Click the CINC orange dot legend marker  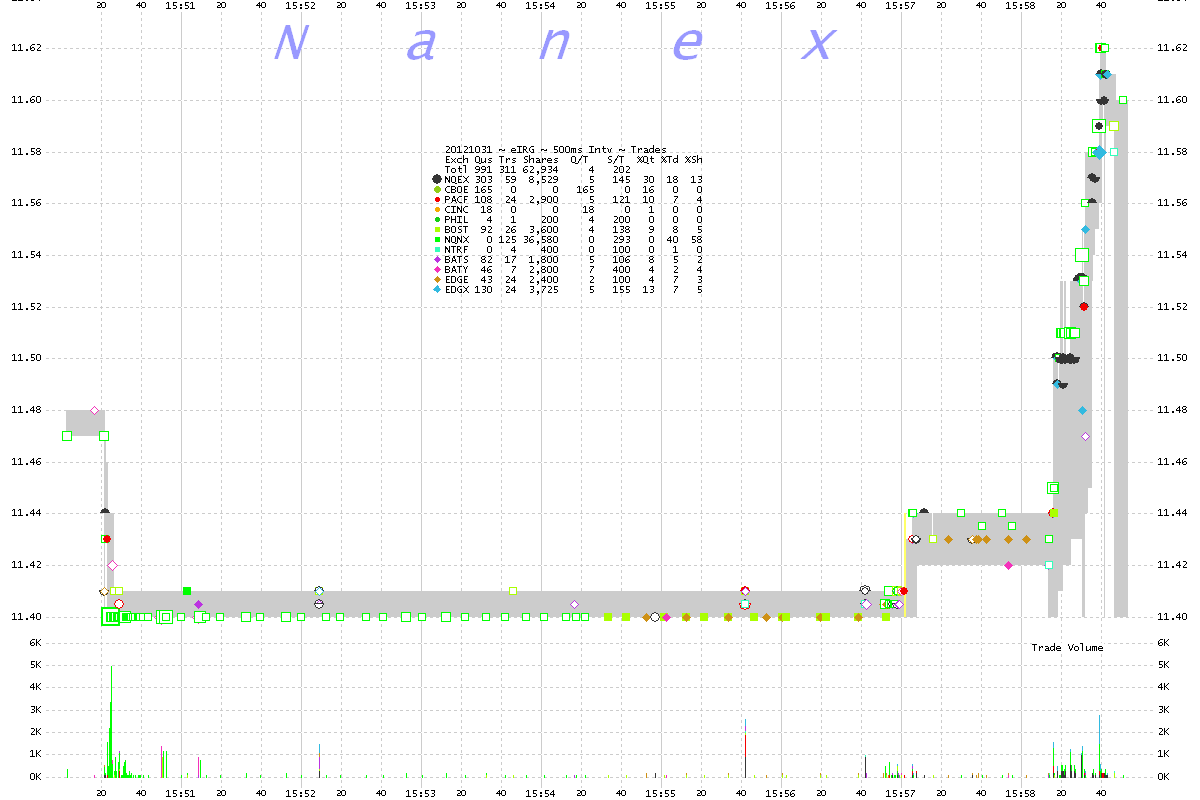click(437, 209)
